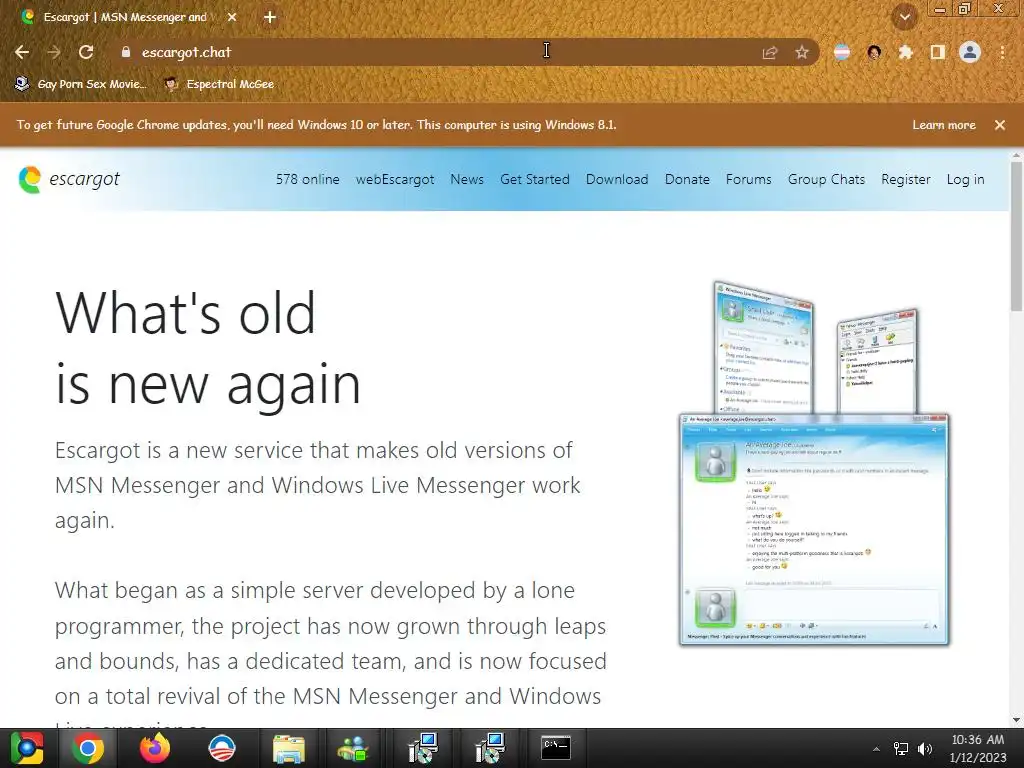The width and height of the screenshot is (1024, 768).
Task: Reload the escargot.chat page
Action: pyautogui.click(x=86, y=52)
